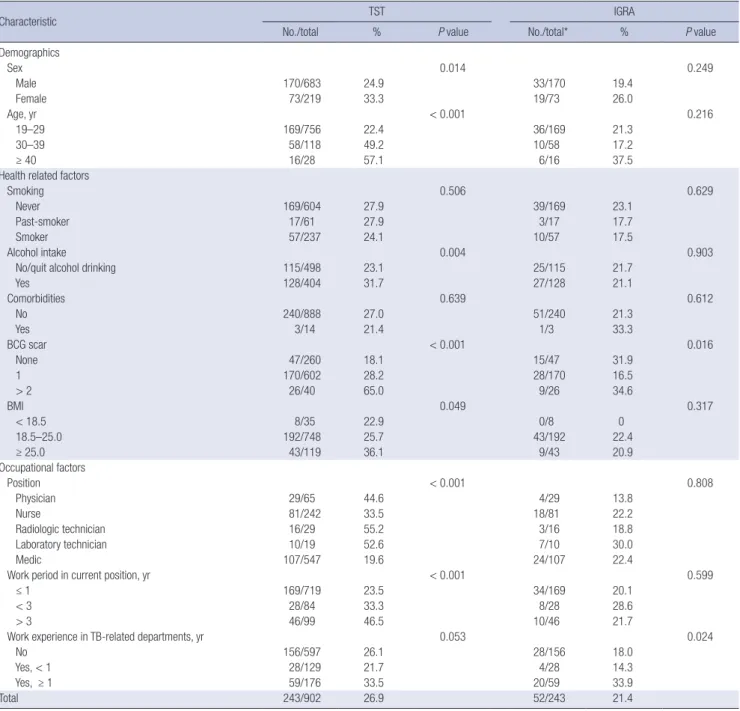740x711 pixels.
Task: Click IGRA Sex P value '0.249'
Action: (700, 68)
